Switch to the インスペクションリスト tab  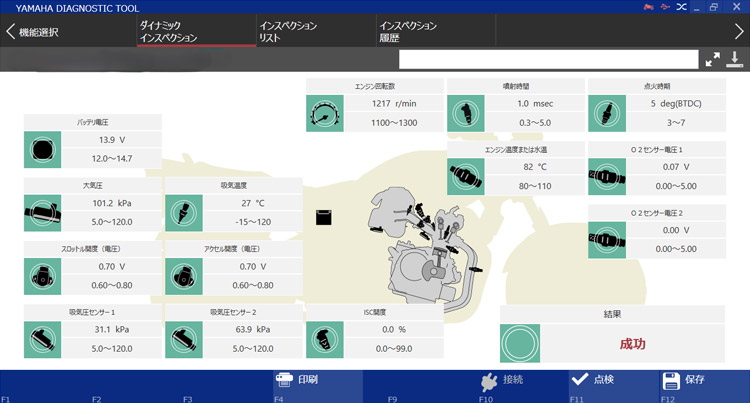point(289,31)
